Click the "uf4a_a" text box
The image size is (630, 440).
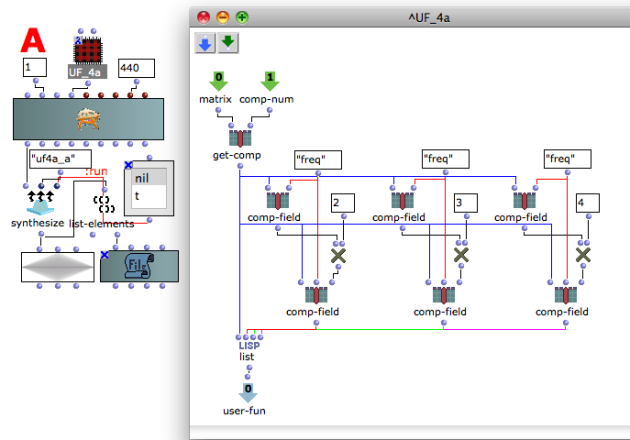[x=60, y=159]
